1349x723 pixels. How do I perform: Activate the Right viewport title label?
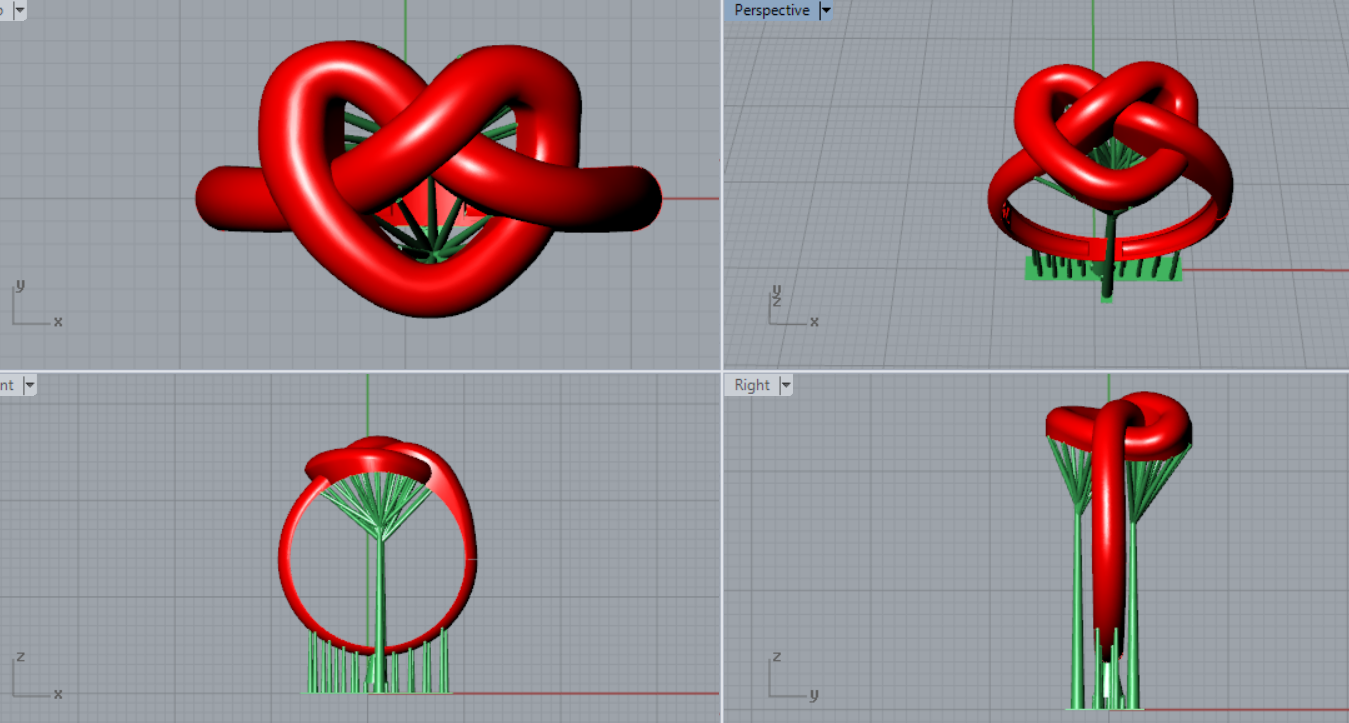[752, 385]
